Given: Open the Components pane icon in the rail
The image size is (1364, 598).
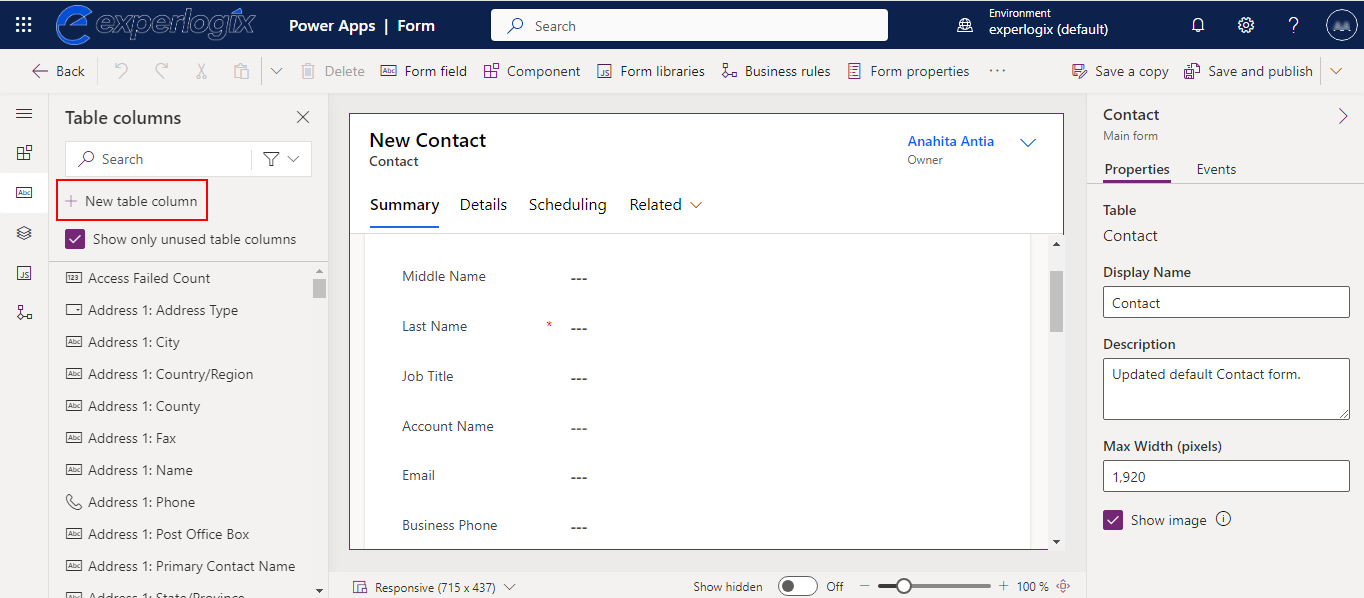Looking at the screenshot, I should pyautogui.click(x=24, y=153).
